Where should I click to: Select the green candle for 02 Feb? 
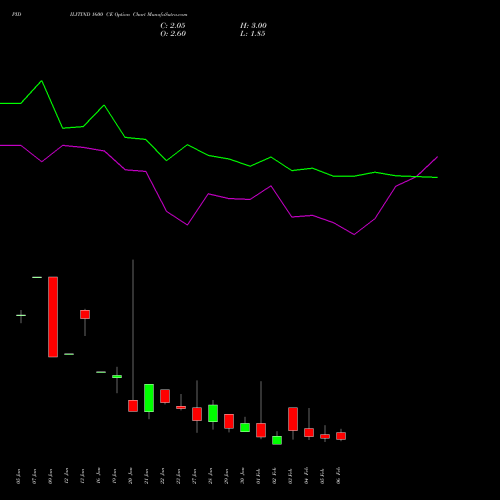tap(277, 440)
